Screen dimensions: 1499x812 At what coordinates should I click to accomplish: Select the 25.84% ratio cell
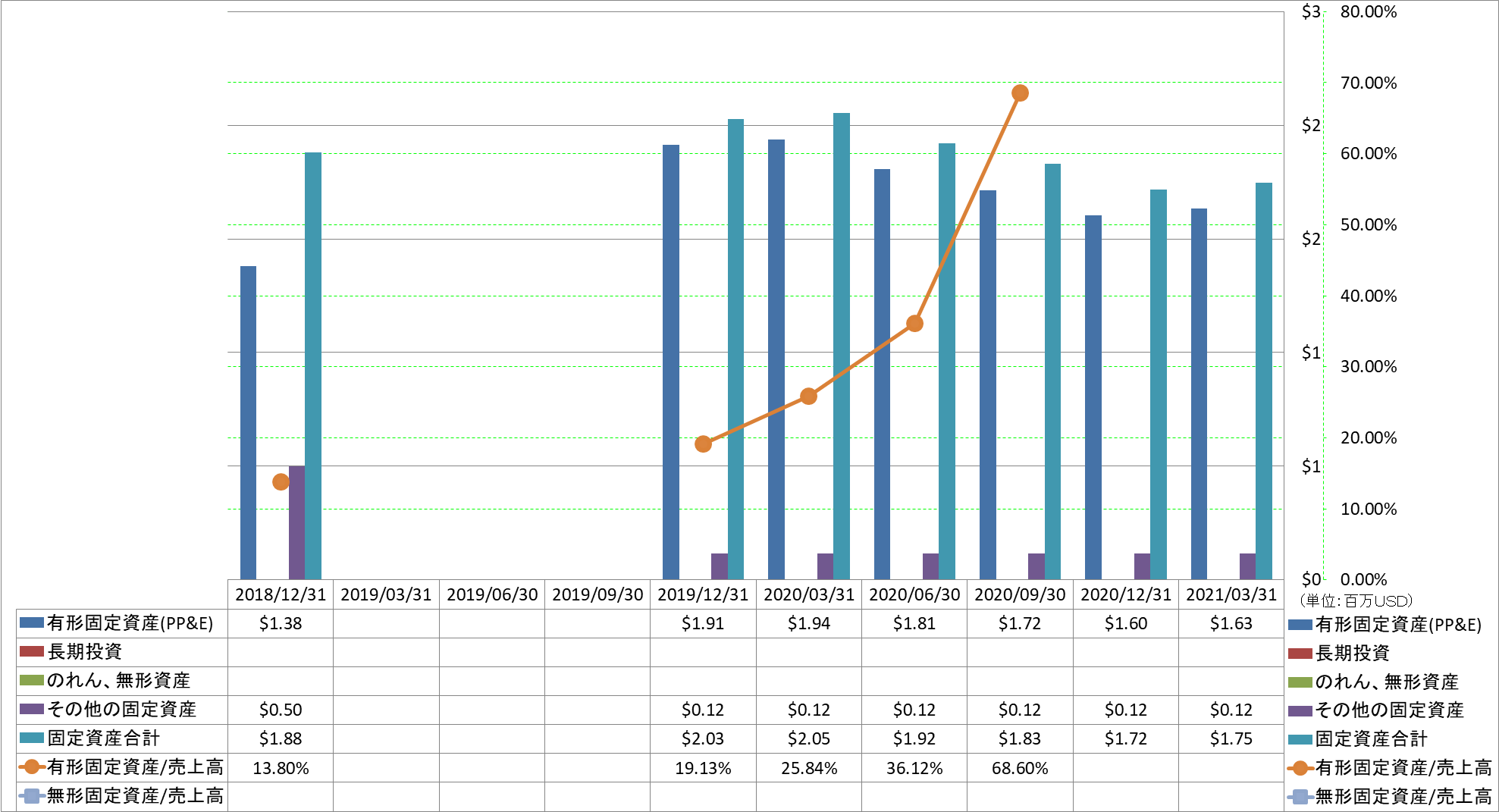[809, 768]
